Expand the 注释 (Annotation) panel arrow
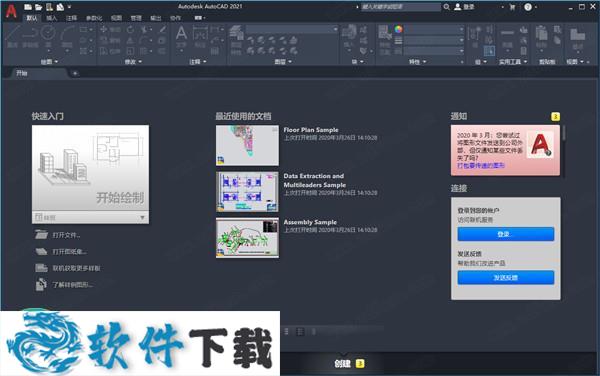Screen dimensions: 600x376 pyautogui.click(x=205, y=62)
